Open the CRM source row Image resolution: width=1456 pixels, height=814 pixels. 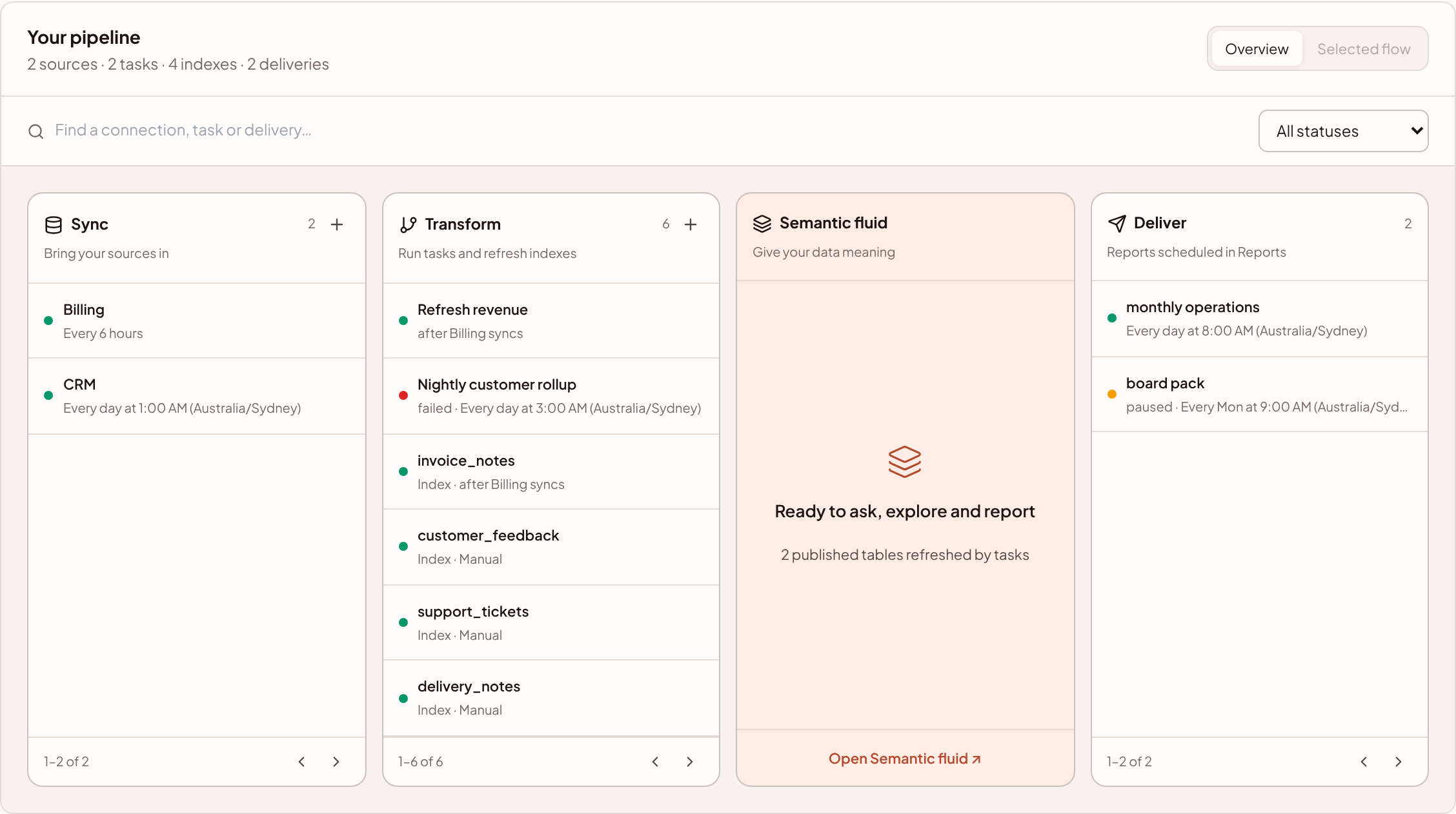(197, 396)
